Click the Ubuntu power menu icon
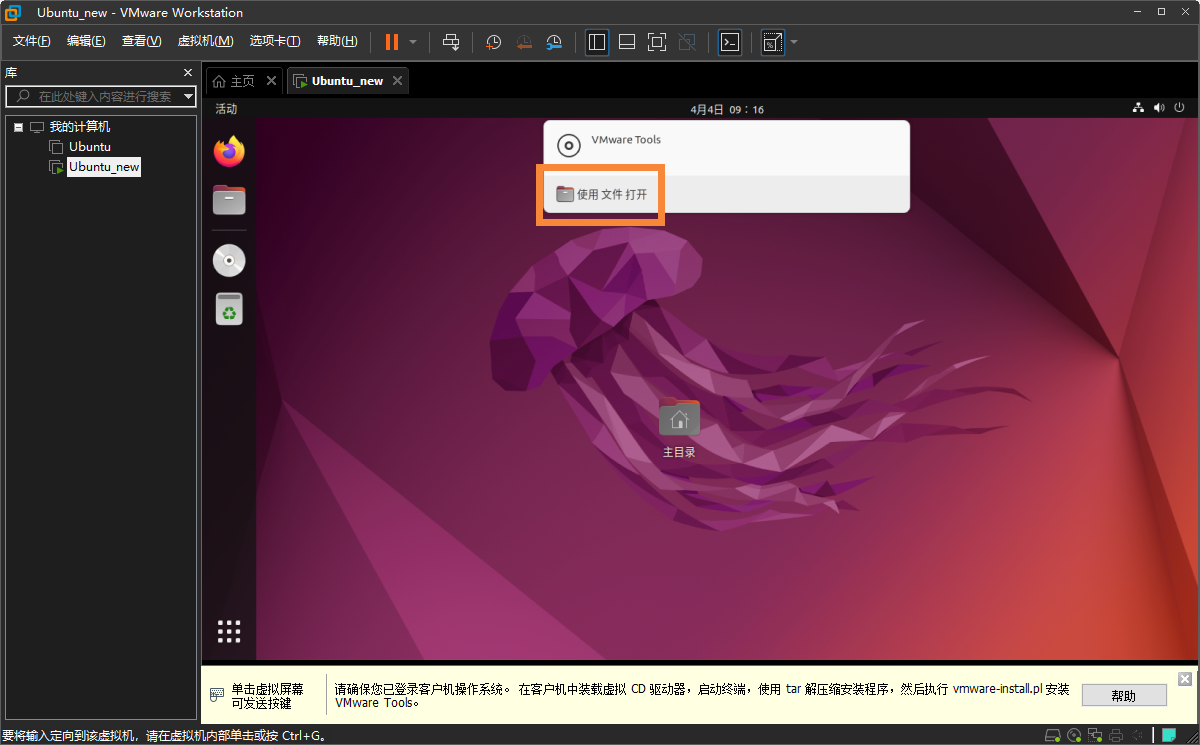Viewport: 1200px width, 745px height. coord(1179,108)
